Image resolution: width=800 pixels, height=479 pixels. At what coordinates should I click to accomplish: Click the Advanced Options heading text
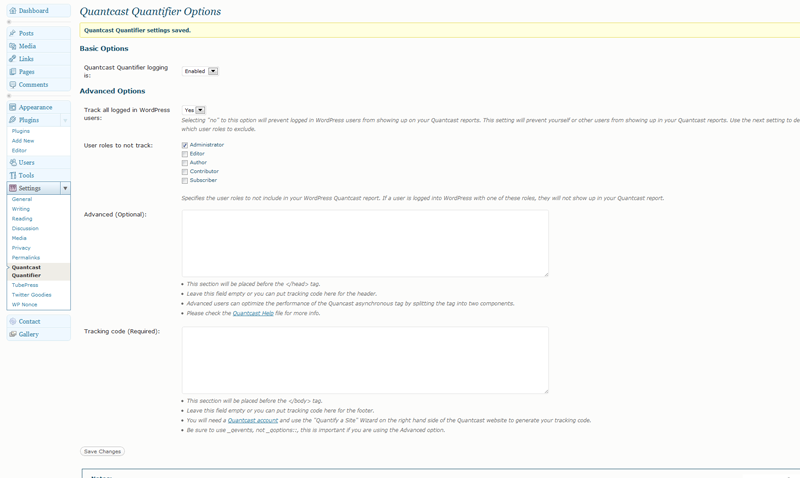(112, 91)
